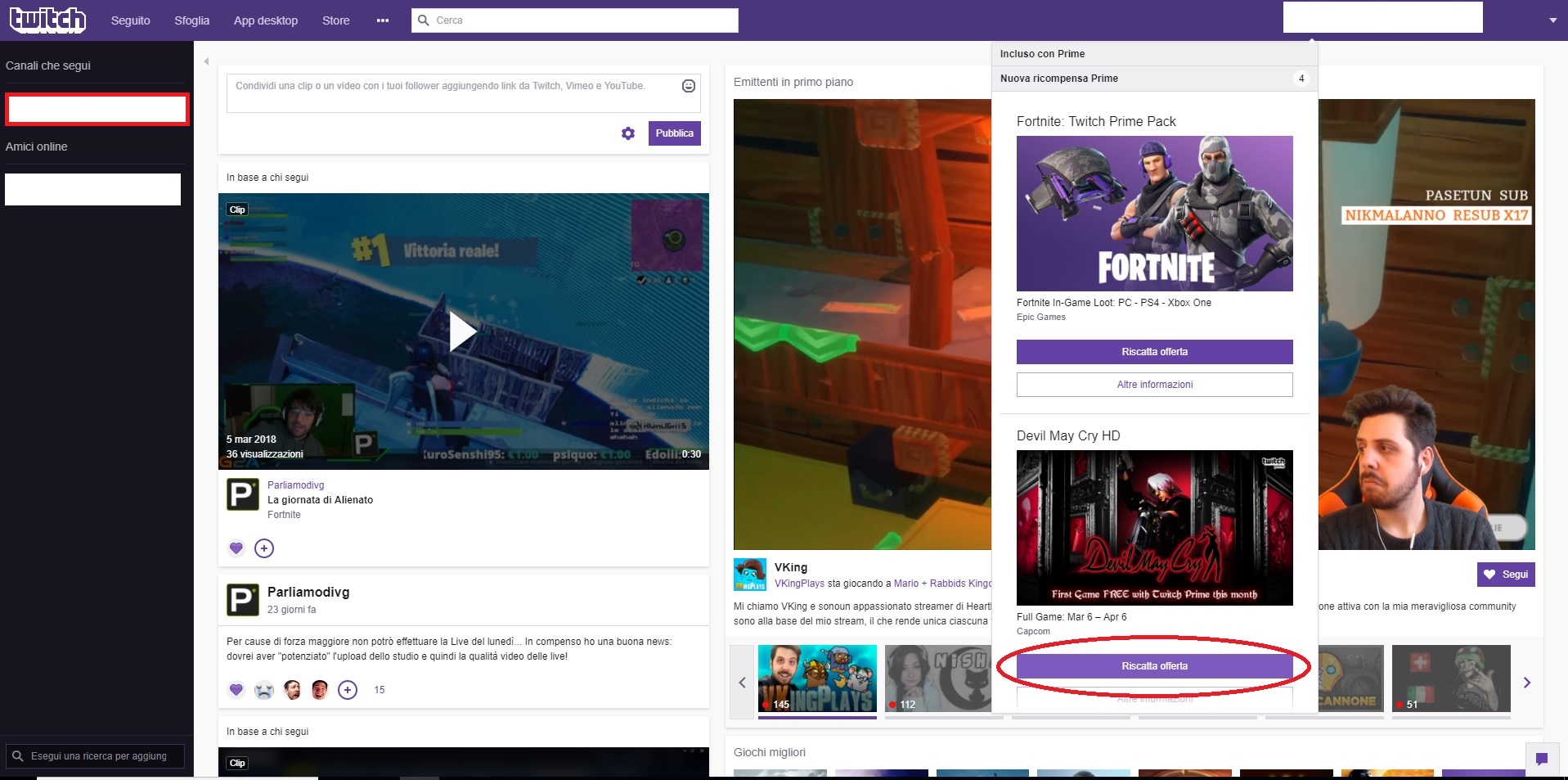Open the VKingPlays channel link

click(x=799, y=584)
